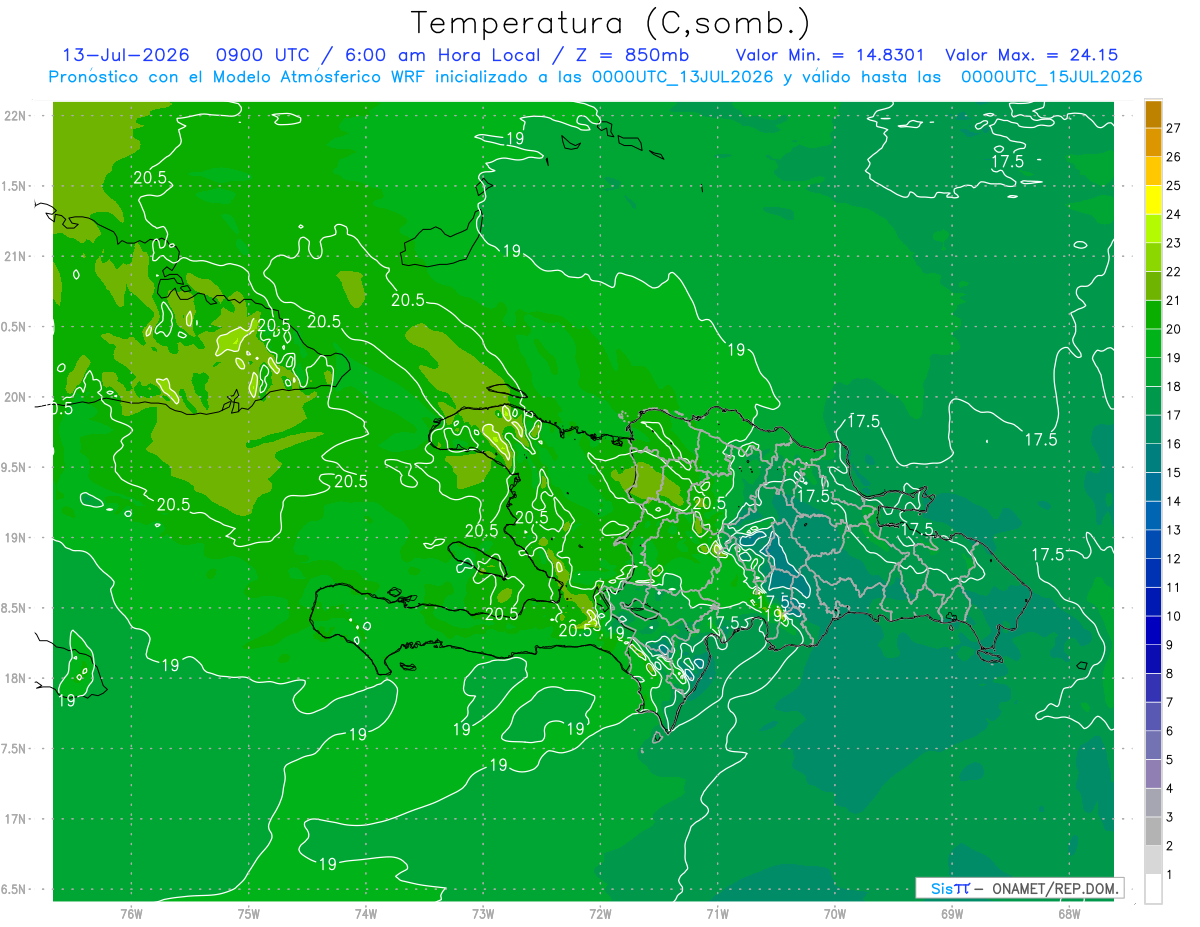Select the '0000UTC_15JUL2026' valid-until time

point(1052,77)
